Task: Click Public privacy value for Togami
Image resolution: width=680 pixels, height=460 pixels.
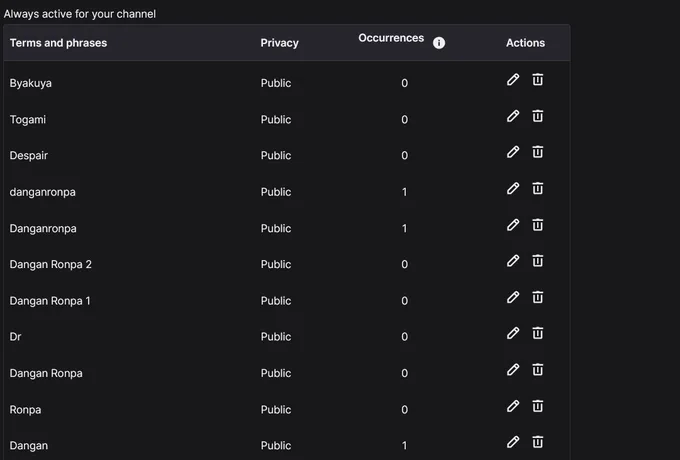Action: tap(276, 120)
